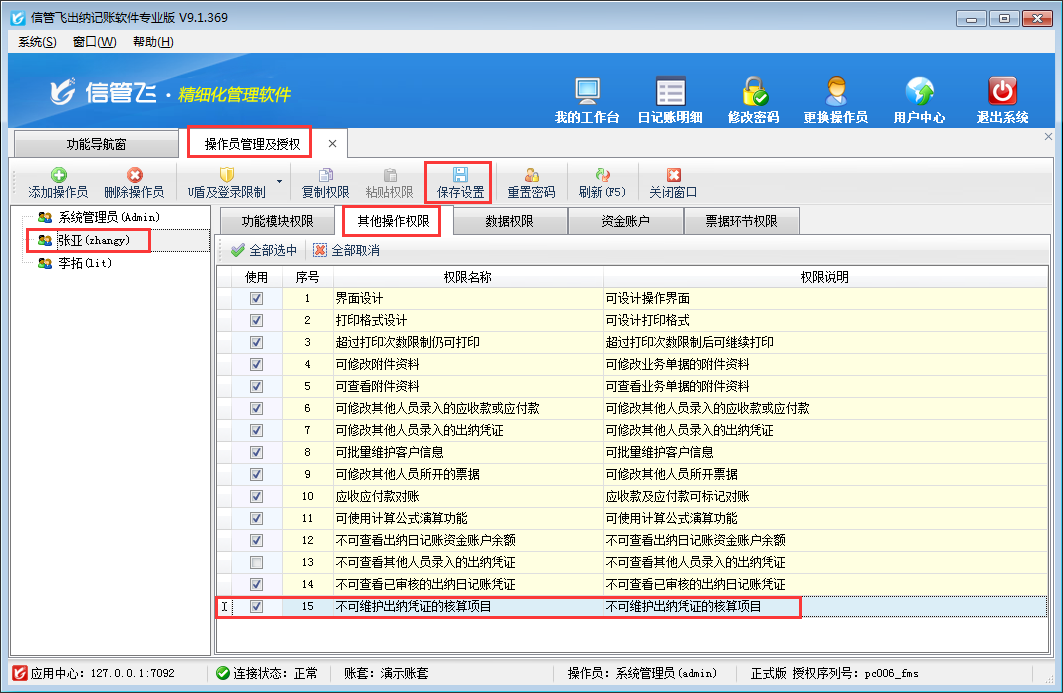The height and width of the screenshot is (693, 1063).
Task: Click 退出系统 red power icon
Action: tap(1002, 92)
